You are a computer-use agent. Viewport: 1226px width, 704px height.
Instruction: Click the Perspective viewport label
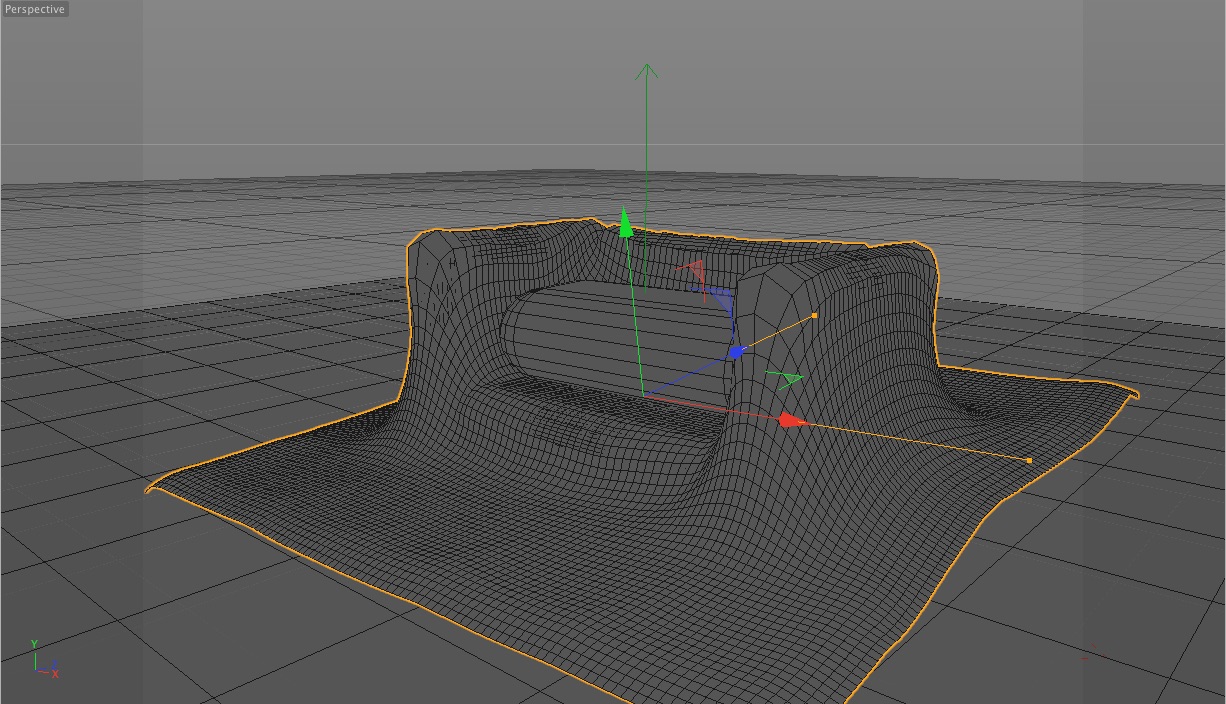pyautogui.click(x=35, y=9)
